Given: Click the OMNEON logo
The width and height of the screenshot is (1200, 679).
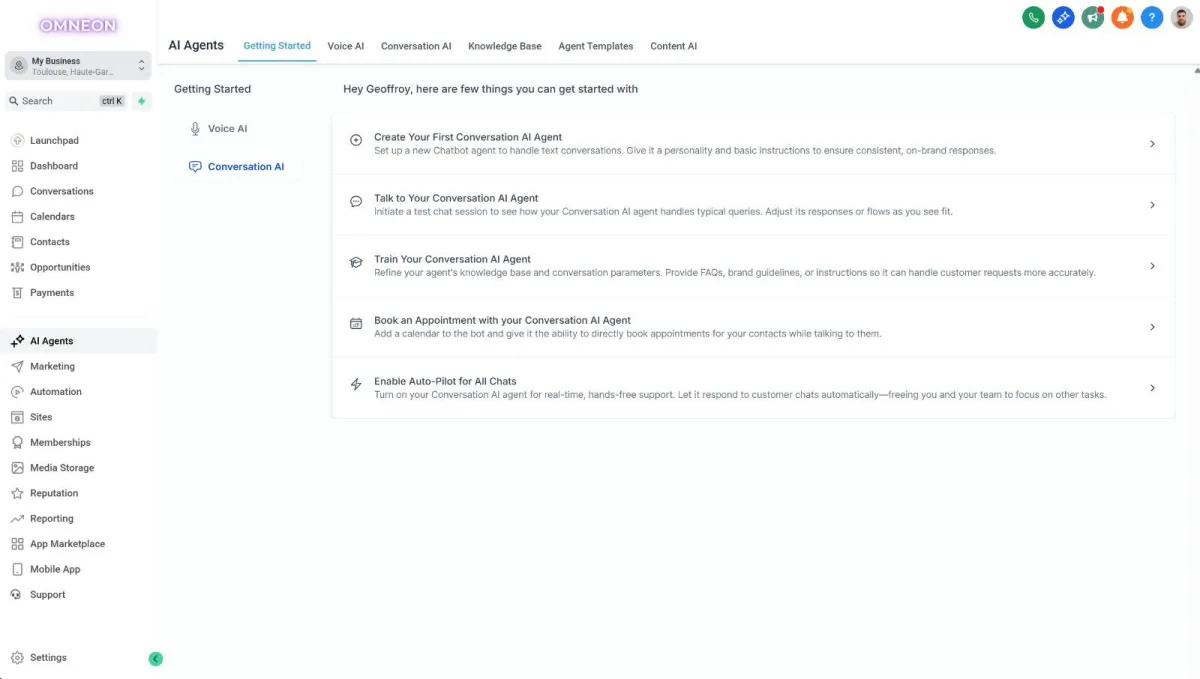Looking at the screenshot, I should [78, 25].
